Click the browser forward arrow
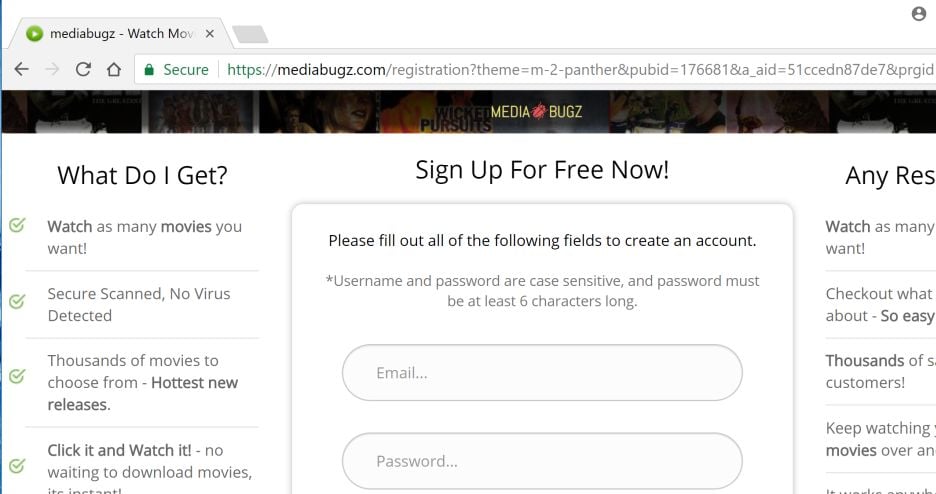 tap(53, 70)
